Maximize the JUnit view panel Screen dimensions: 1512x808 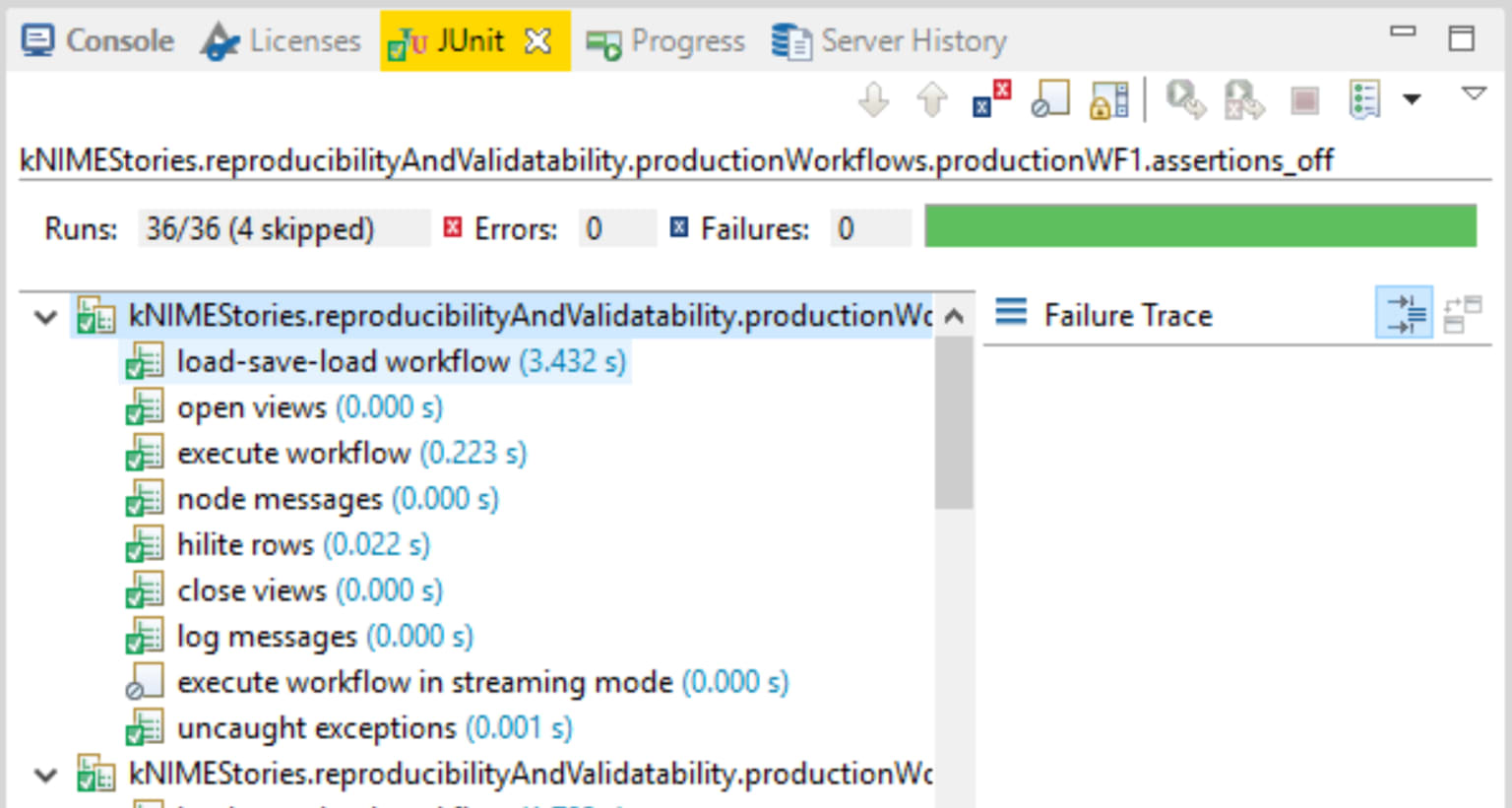tap(1462, 38)
